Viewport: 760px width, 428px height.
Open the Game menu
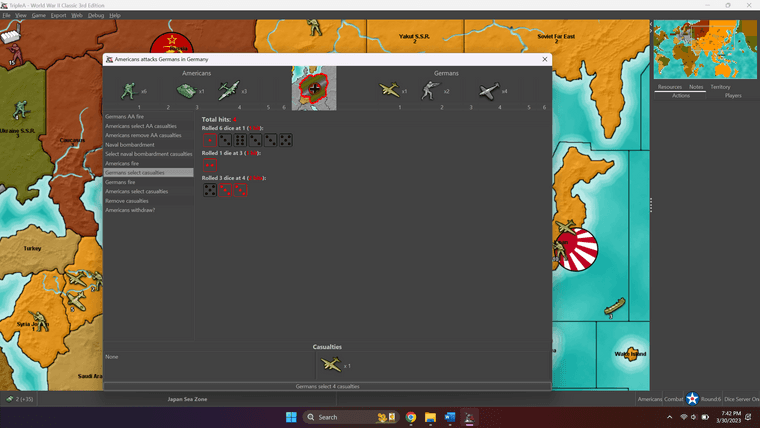click(39, 16)
